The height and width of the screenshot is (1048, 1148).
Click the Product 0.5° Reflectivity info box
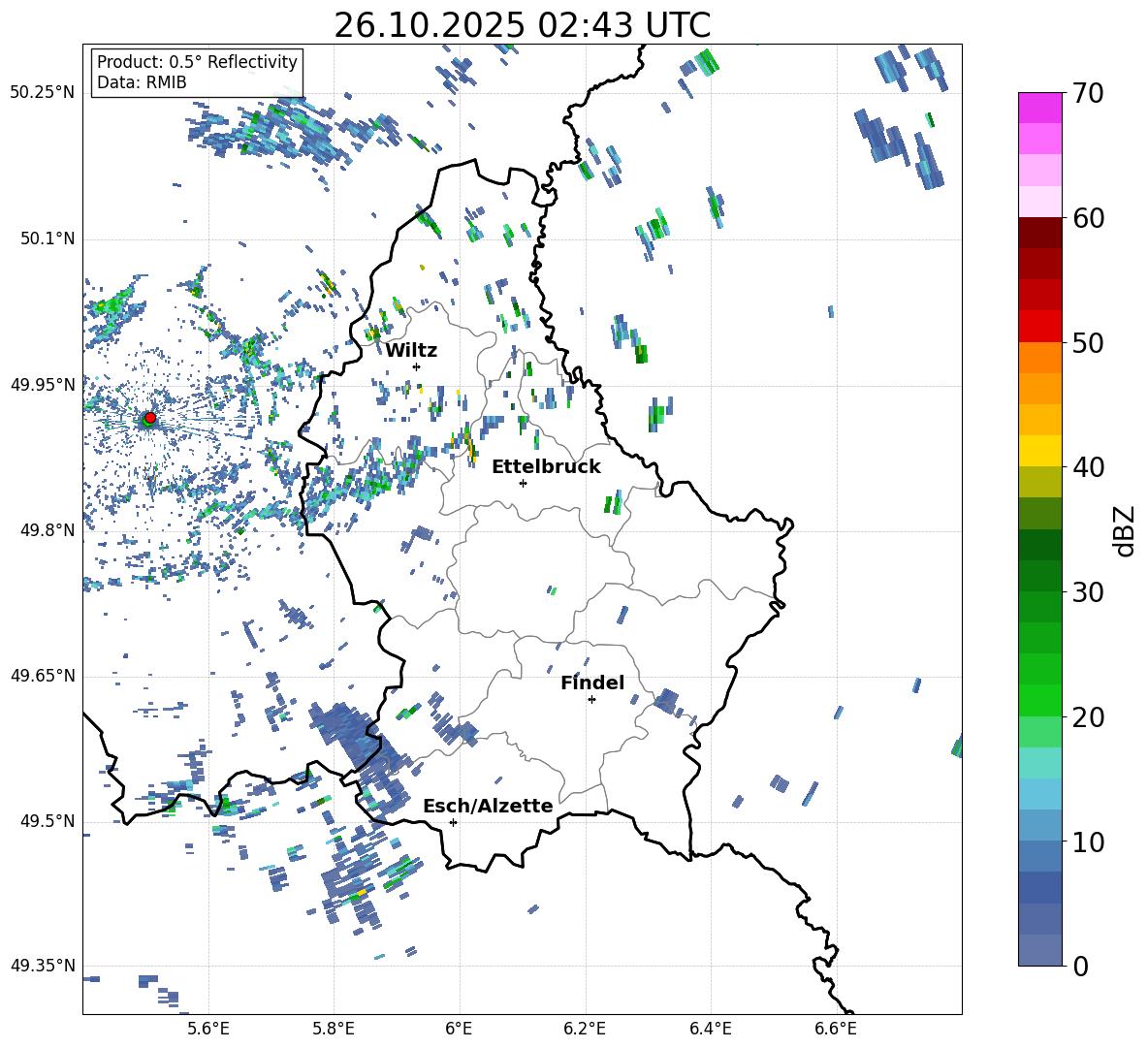(197, 73)
